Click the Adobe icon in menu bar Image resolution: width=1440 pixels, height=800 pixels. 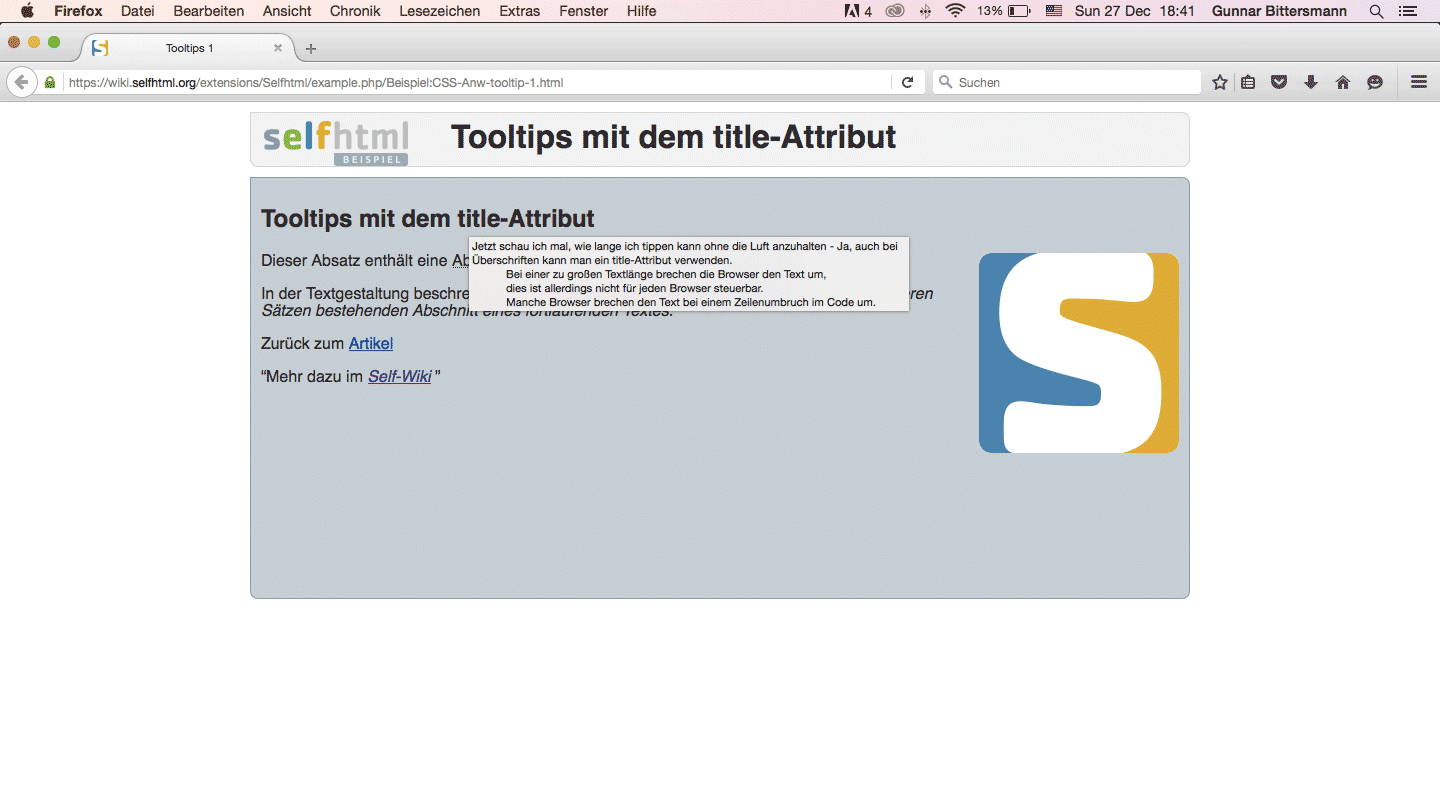[x=858, y=11]
